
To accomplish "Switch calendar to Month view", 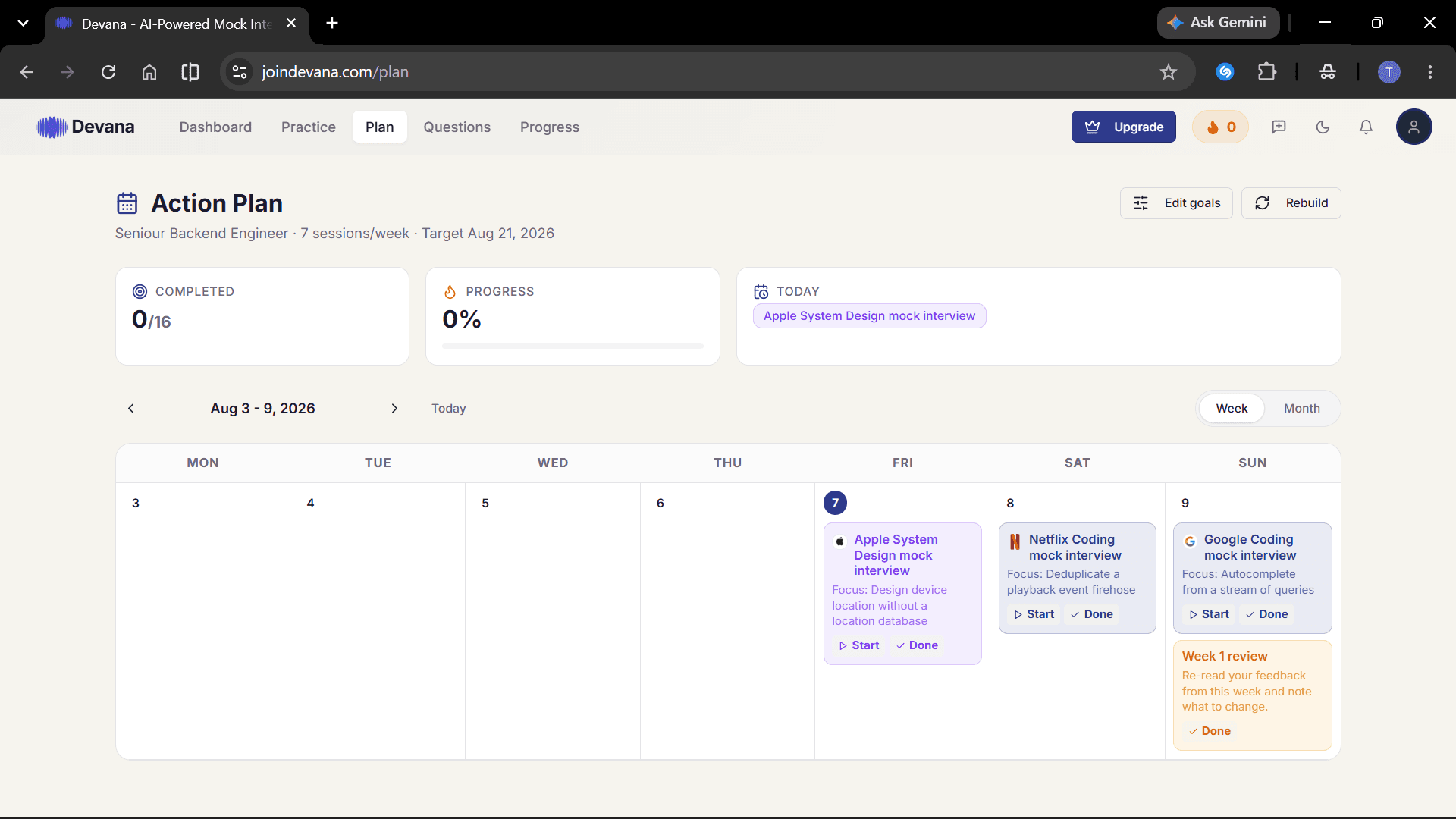I will pos(1301,408).
